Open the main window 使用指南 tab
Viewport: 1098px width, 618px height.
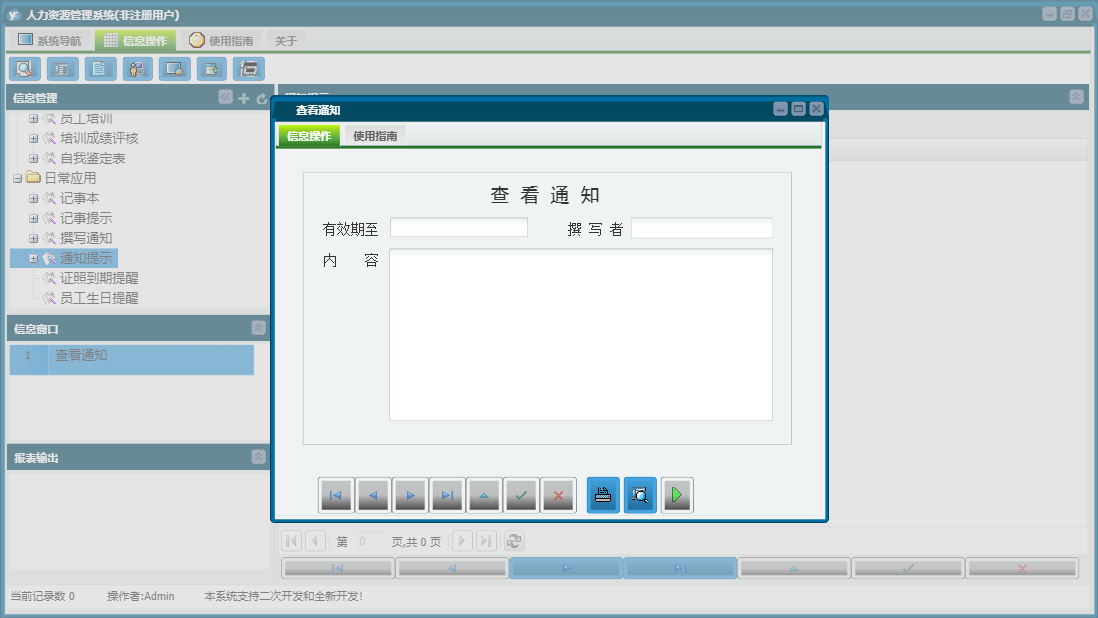tap(221, 41)
